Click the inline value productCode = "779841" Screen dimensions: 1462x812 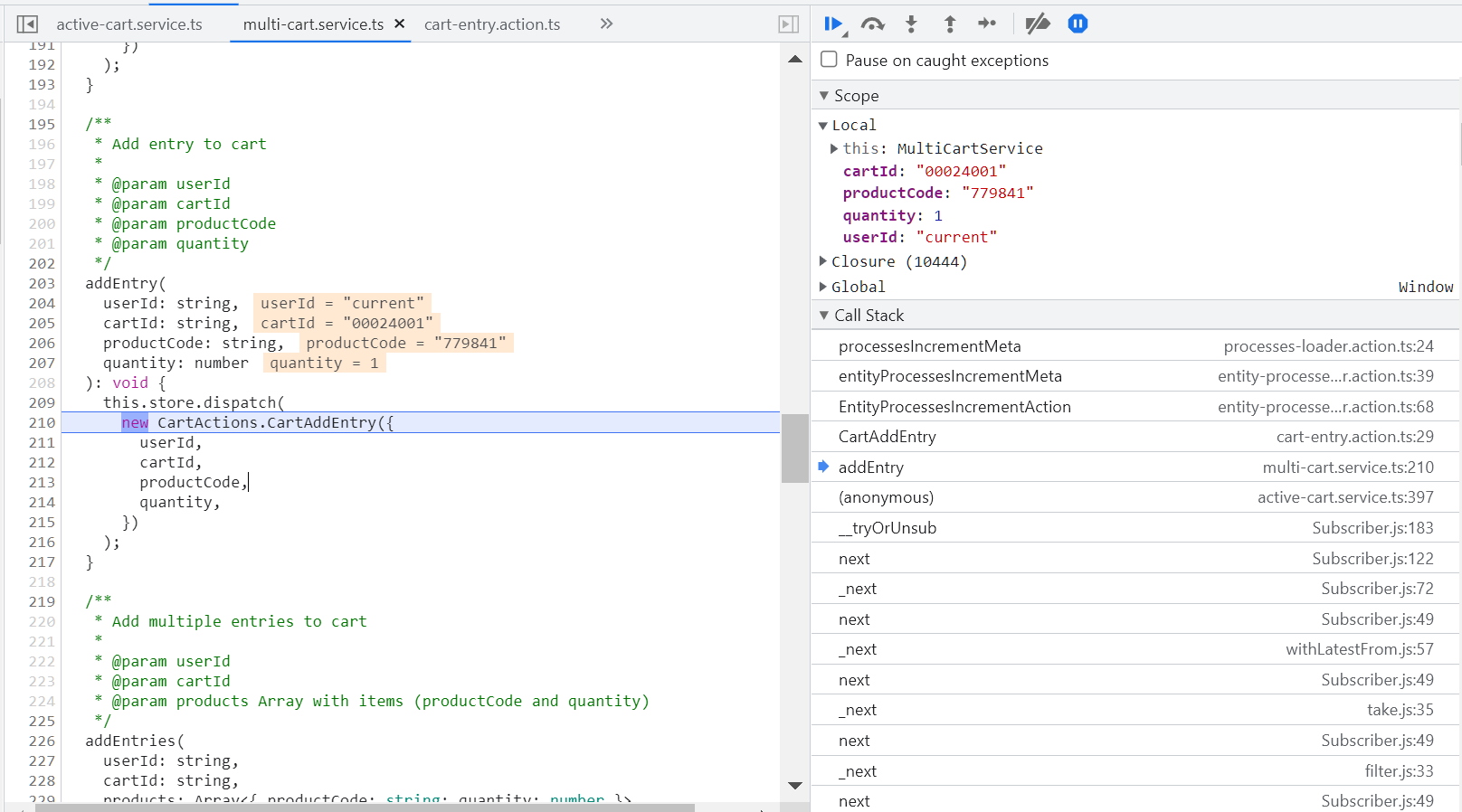click(406, 343)
